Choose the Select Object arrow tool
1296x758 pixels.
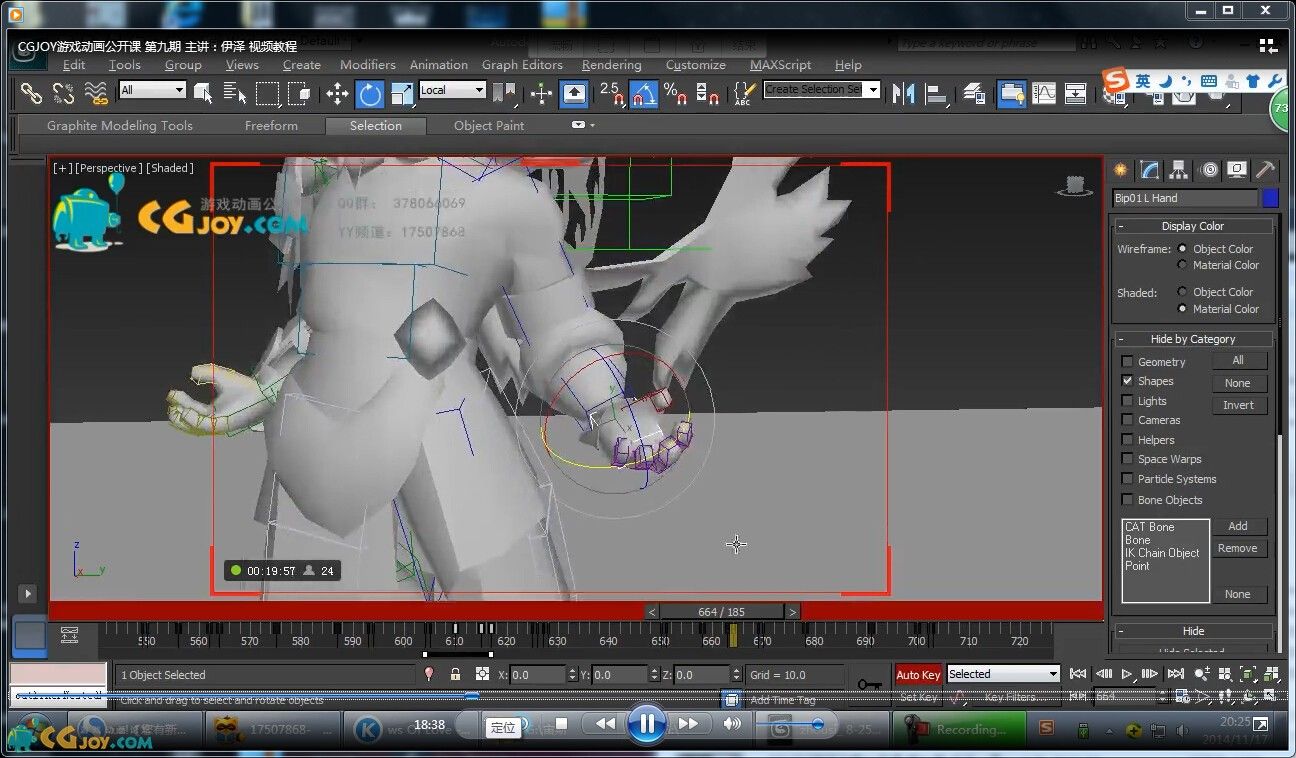(x=203, y=93)
